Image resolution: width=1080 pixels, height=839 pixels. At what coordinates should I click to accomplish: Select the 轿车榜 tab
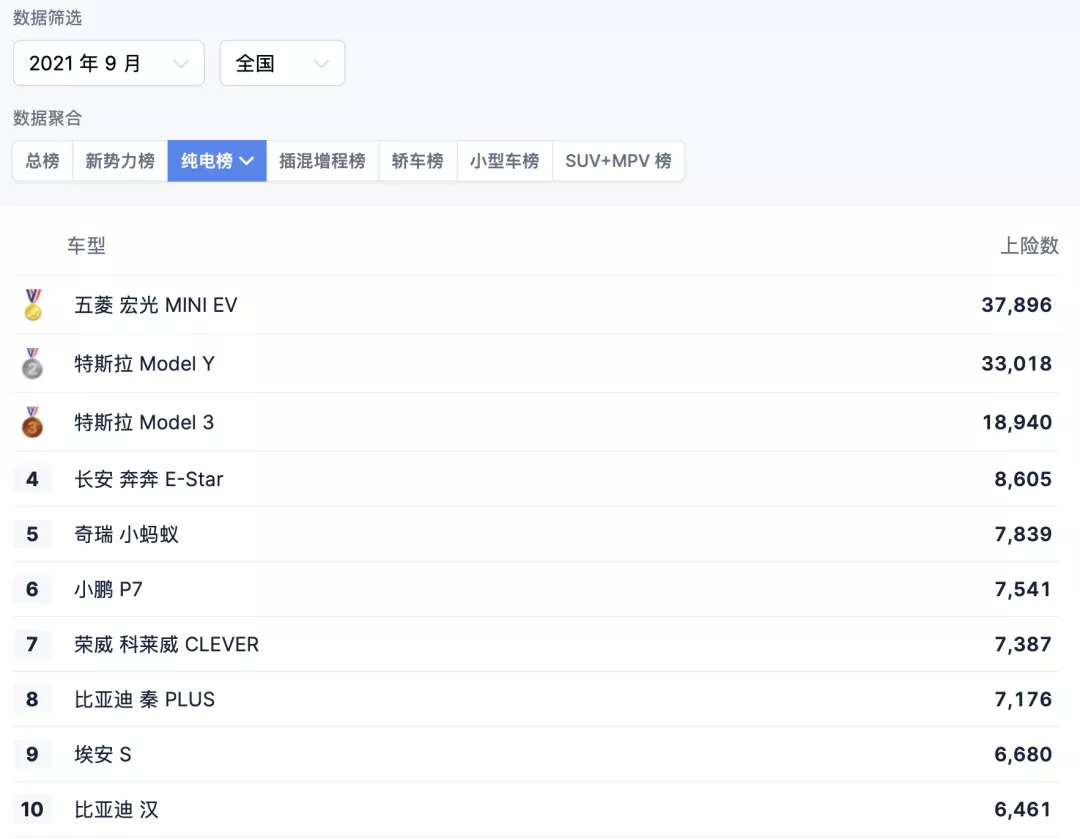(417, 161)
